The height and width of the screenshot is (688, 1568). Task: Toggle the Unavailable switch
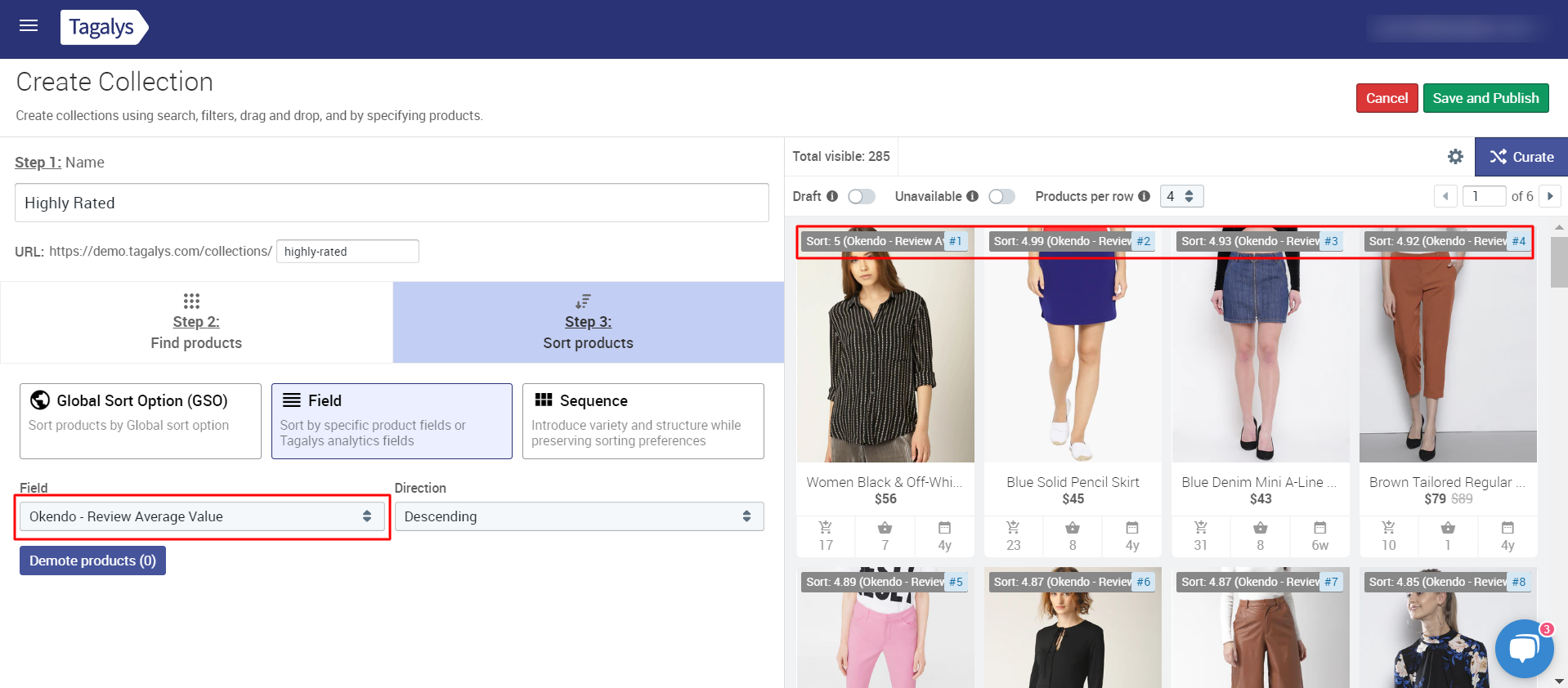(x=1001, y=196)
